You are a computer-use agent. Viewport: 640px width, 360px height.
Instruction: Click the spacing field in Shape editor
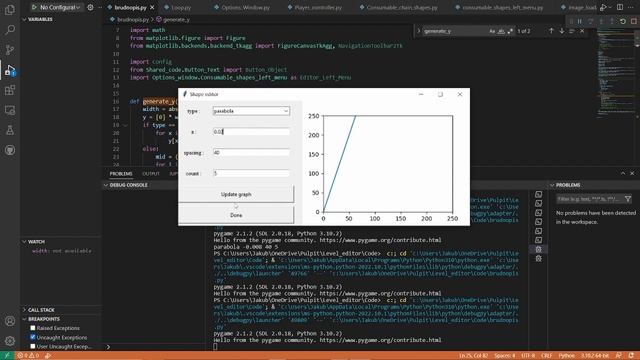[251, 152]
